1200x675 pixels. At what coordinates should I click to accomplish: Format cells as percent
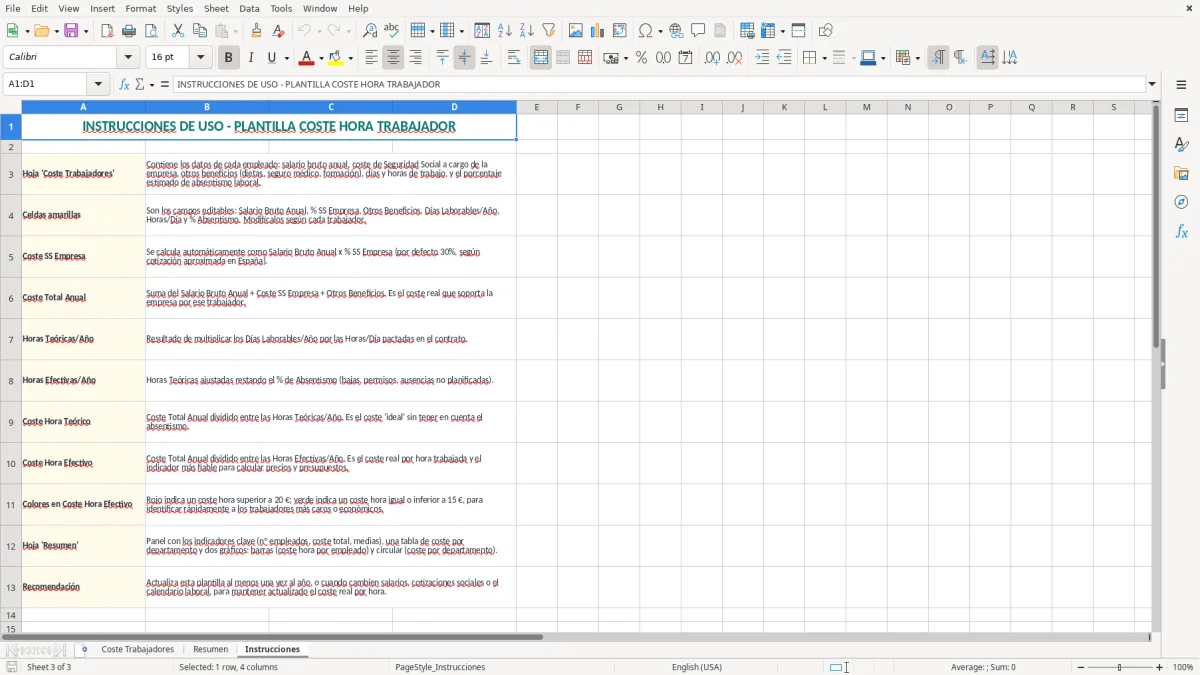(x=641, y=58)
